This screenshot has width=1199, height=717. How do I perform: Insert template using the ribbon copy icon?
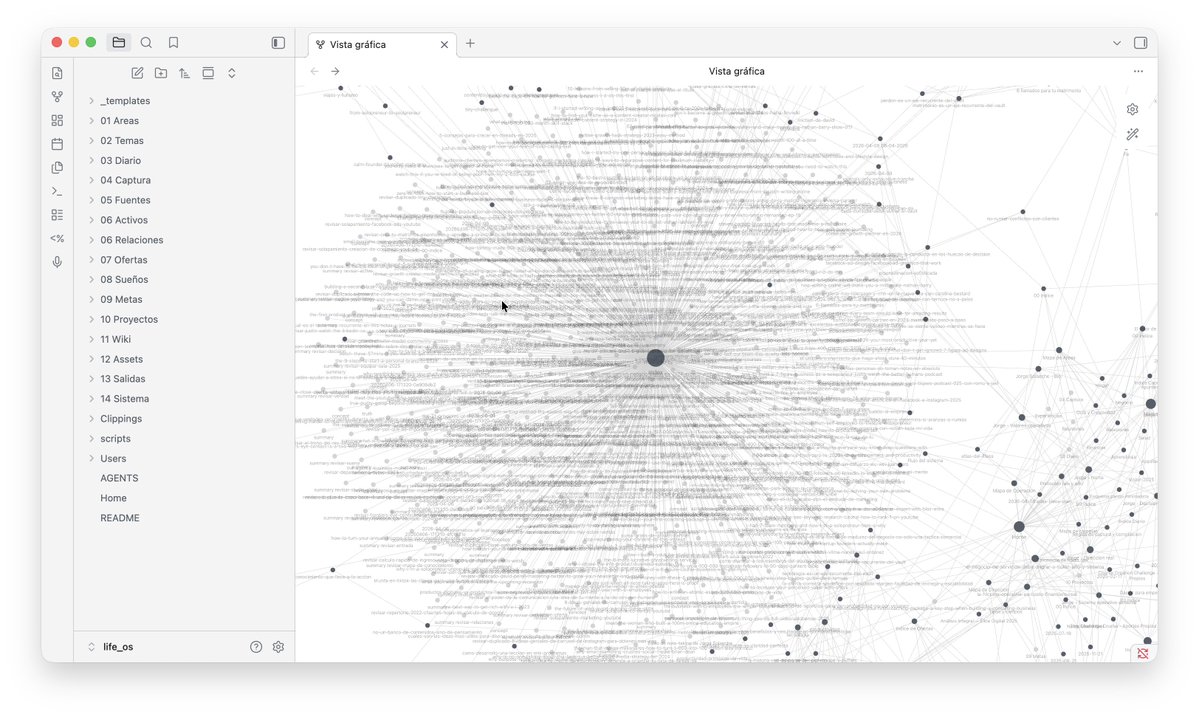57,168
